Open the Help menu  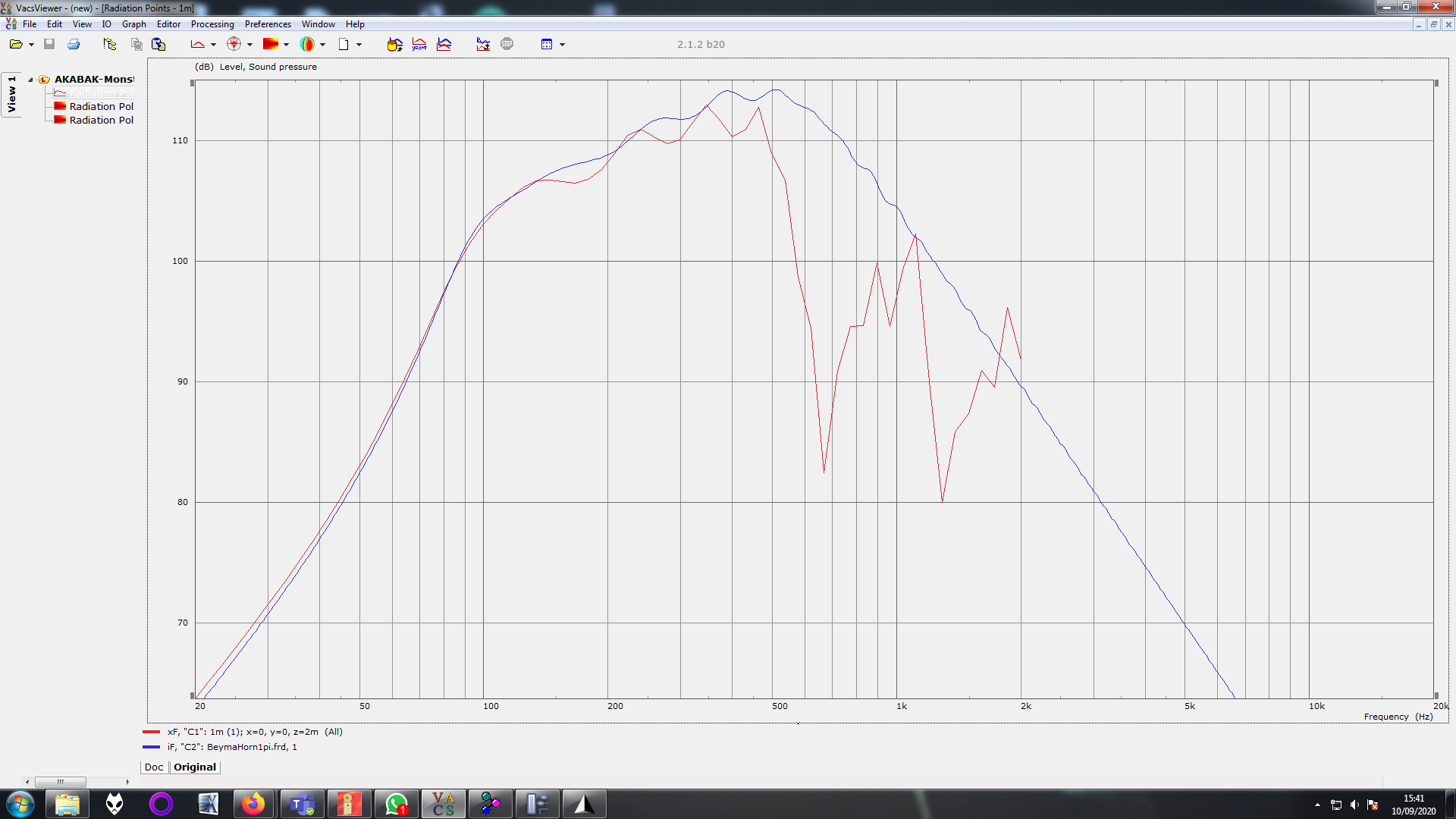point(355,24)
